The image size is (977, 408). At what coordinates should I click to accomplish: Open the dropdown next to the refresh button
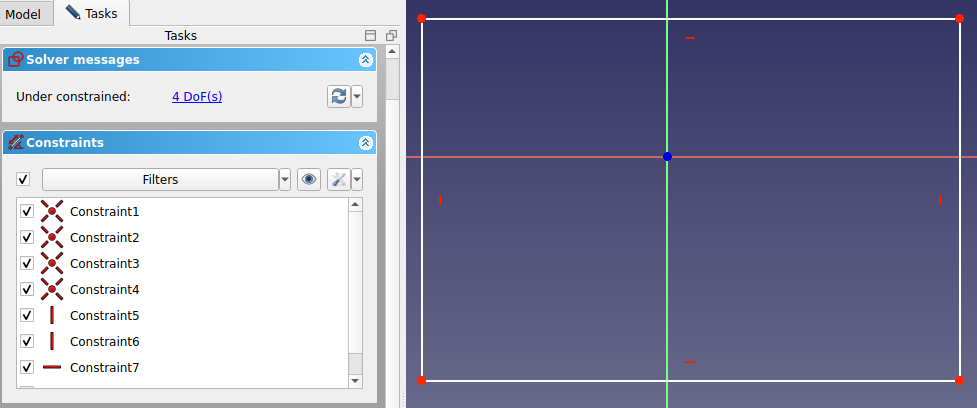click(x=357, y=97)
